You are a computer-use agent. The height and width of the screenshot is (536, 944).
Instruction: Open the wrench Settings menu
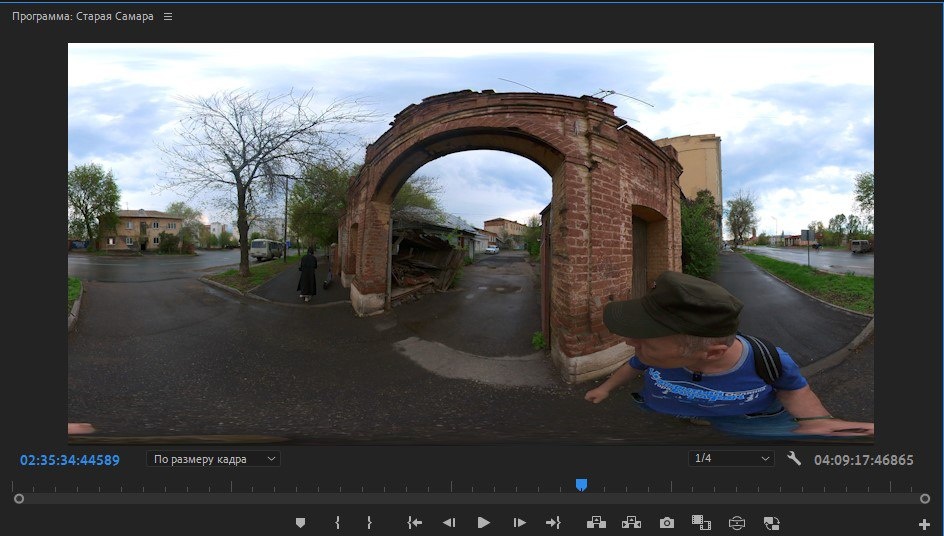point(794,459)
